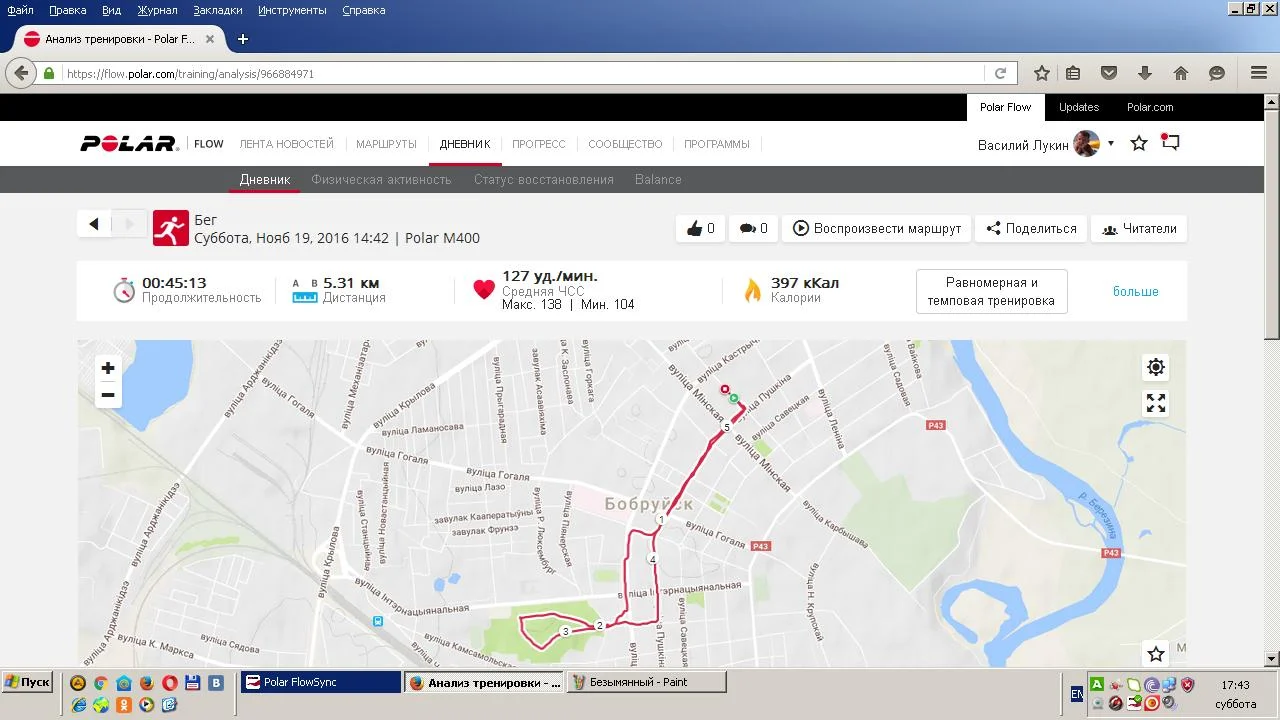This screenshot has width=1280, height=720.
Task: Click the Поделиться share button
Action: tap(1031, 228)
